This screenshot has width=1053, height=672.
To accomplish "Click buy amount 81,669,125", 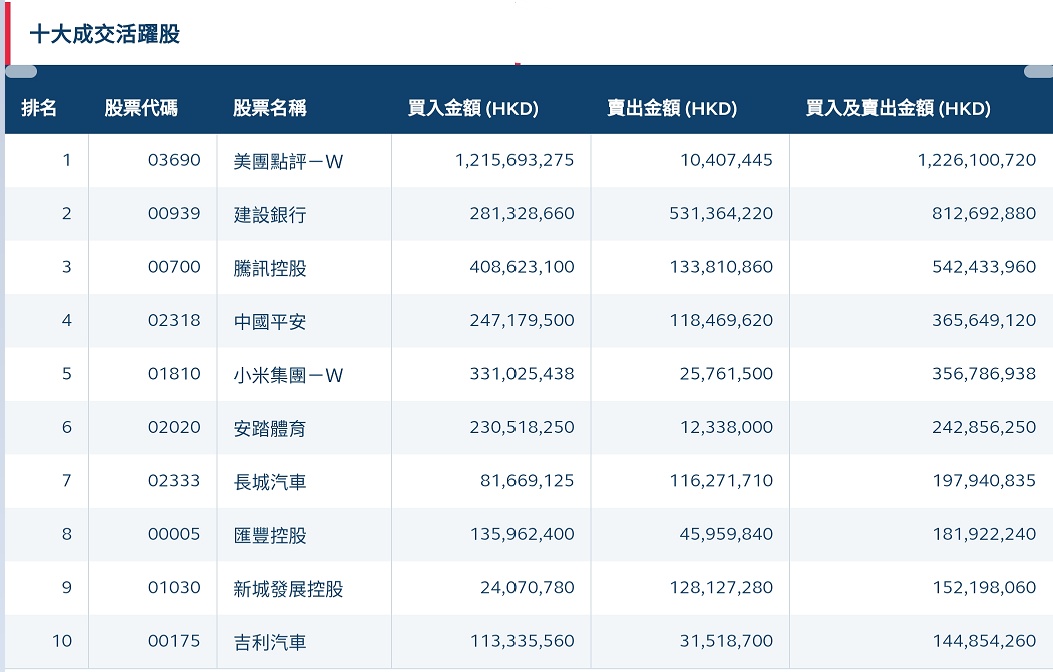I will pyautogui.click(x=527, y=481).
